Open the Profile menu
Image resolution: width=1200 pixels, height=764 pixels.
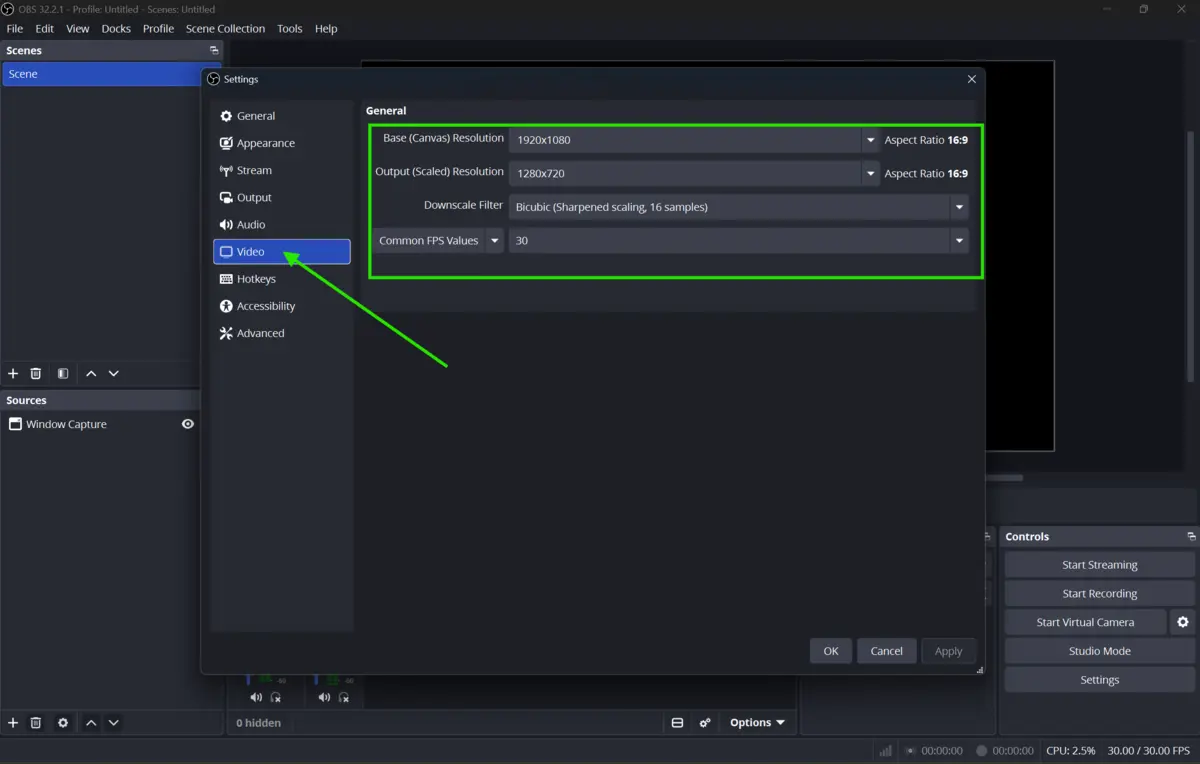point(158,28)
